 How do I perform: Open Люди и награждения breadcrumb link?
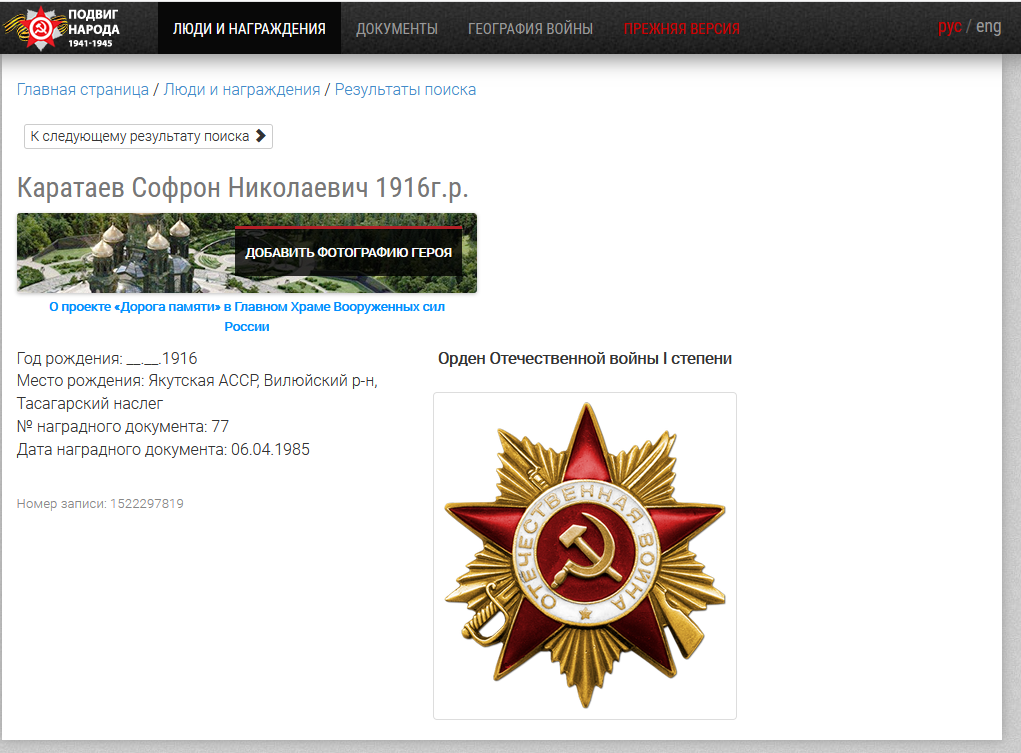pyautogui.click(x=242, y=89)
